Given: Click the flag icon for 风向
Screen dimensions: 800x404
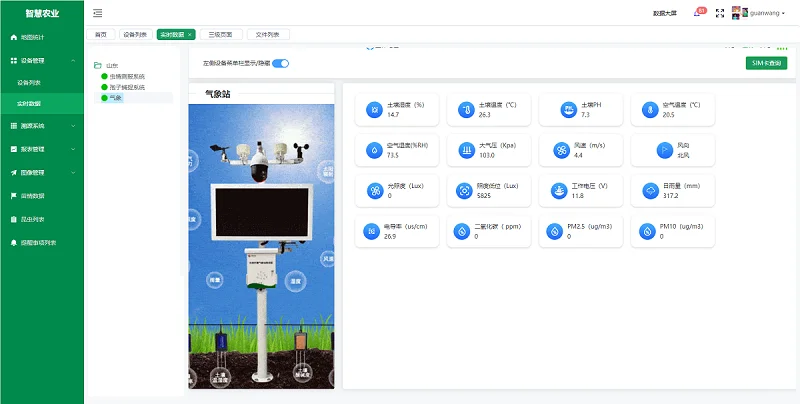Looking at the screenshot, I should pos(664,150).
